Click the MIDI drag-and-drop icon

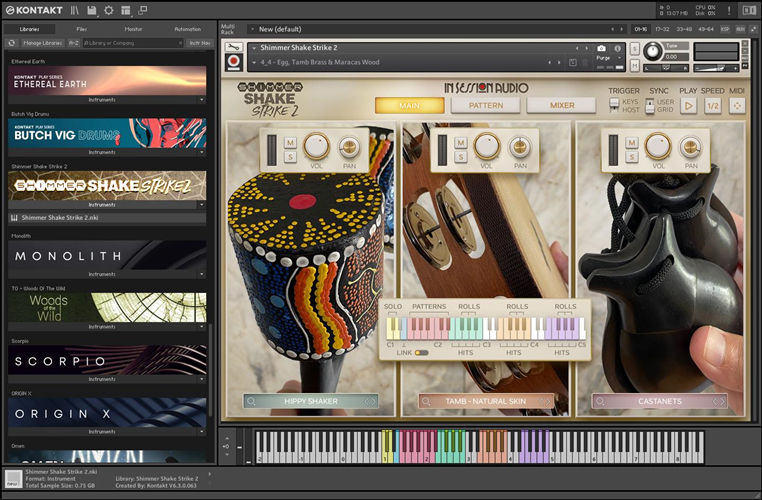point(737,105)
